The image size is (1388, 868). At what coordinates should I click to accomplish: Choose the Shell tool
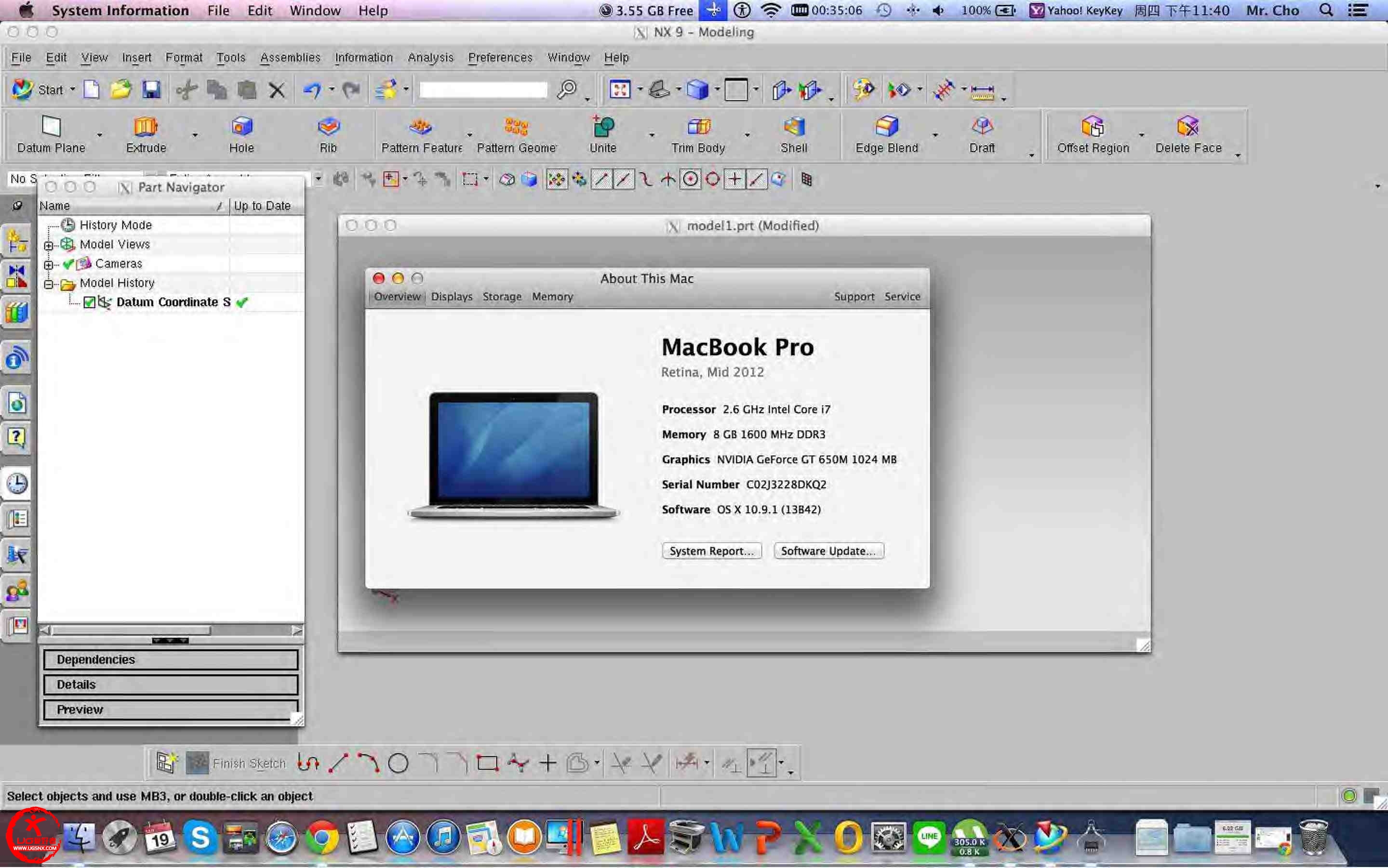[794, 135]
